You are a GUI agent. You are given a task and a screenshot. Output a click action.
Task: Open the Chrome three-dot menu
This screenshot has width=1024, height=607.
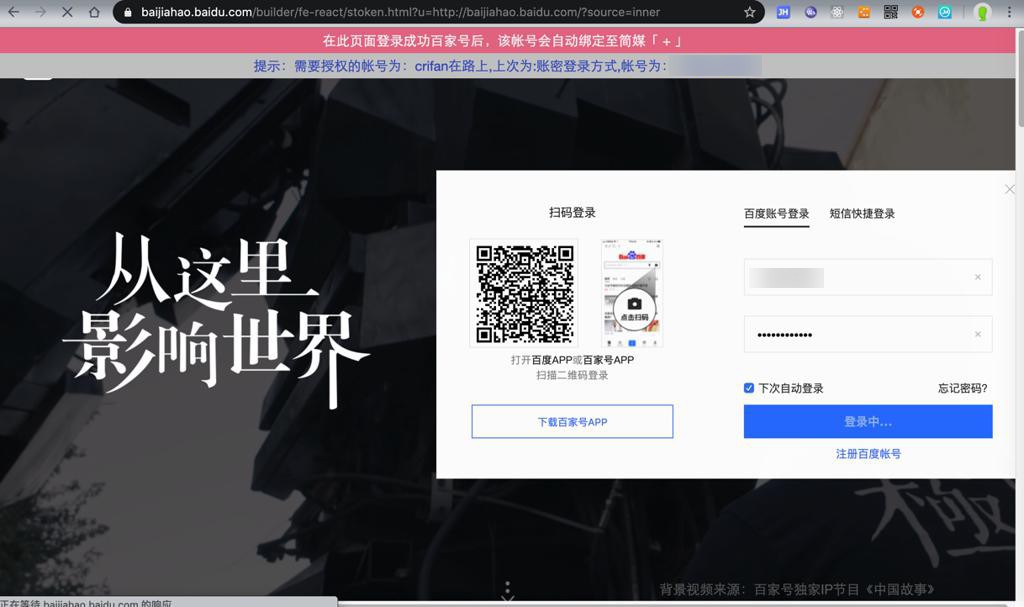point(1009,12)
